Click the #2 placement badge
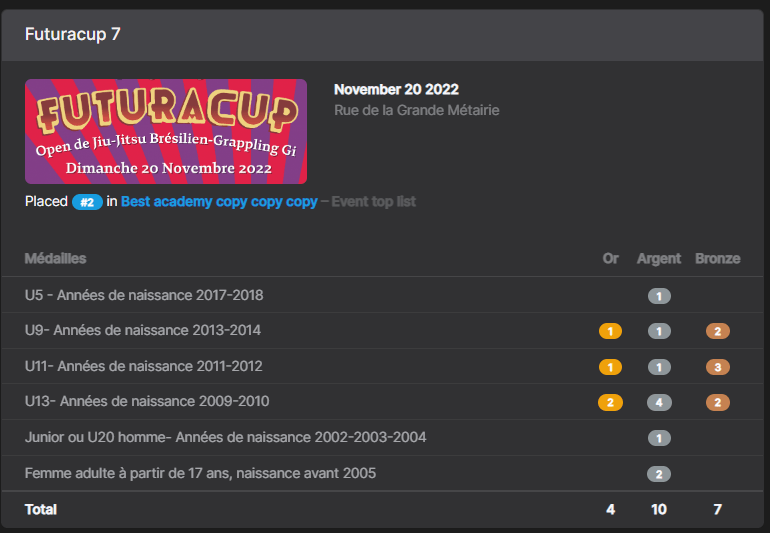 (87, 202)
